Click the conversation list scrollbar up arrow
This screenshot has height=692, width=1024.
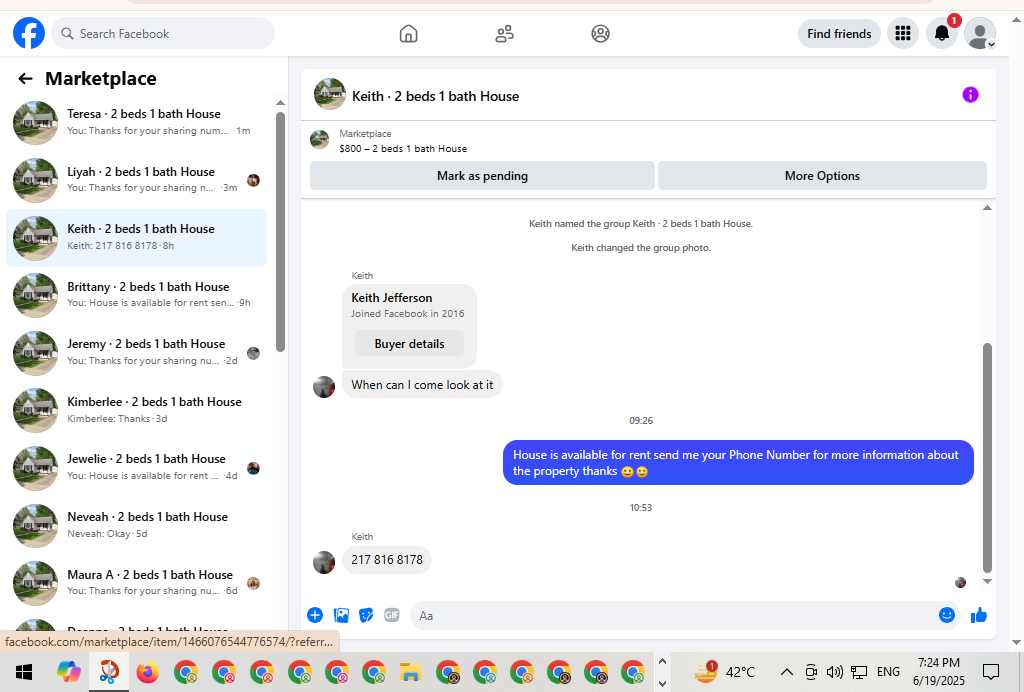tap(280, 102)
